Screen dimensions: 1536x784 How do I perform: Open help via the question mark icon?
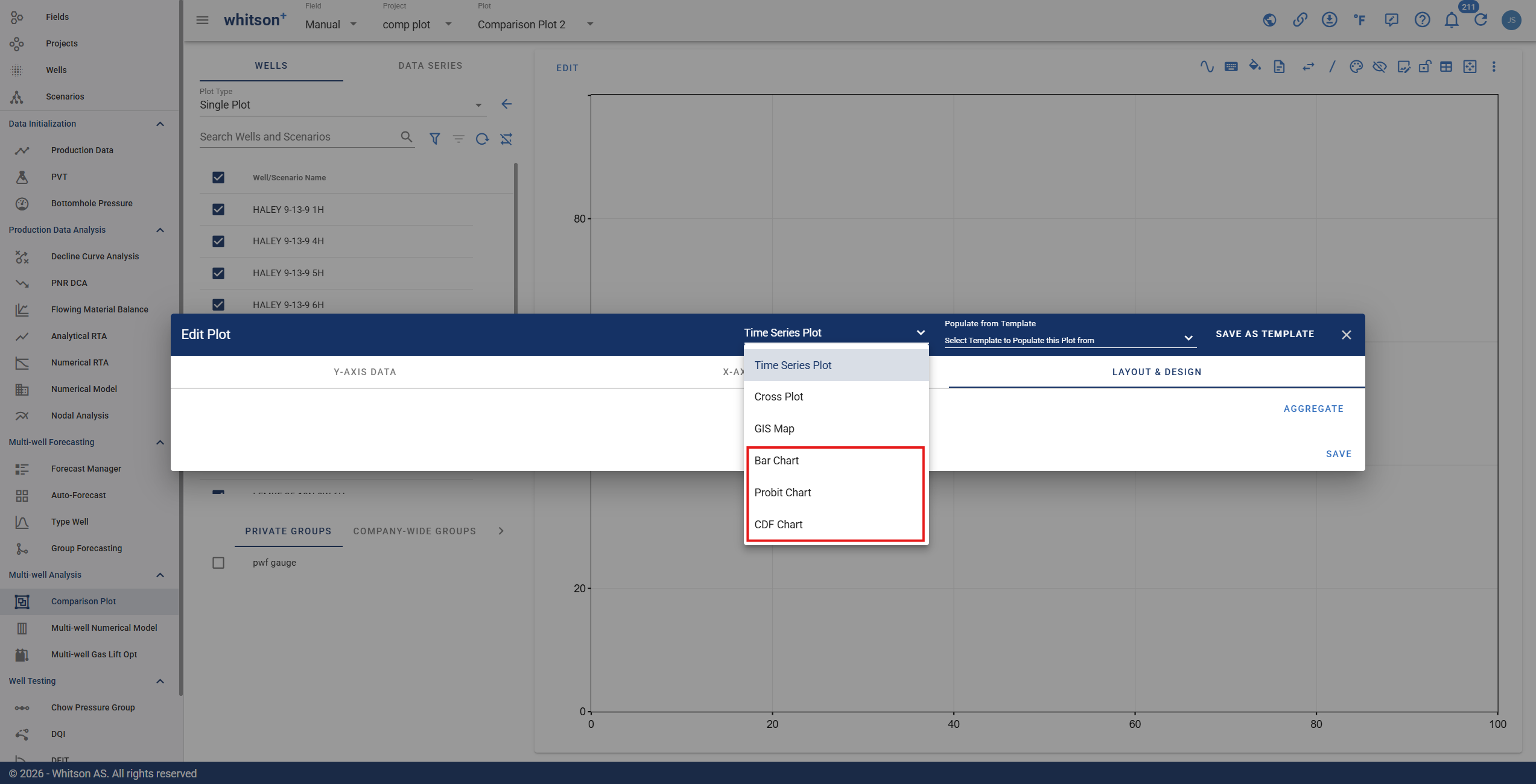coord(1422,20)
